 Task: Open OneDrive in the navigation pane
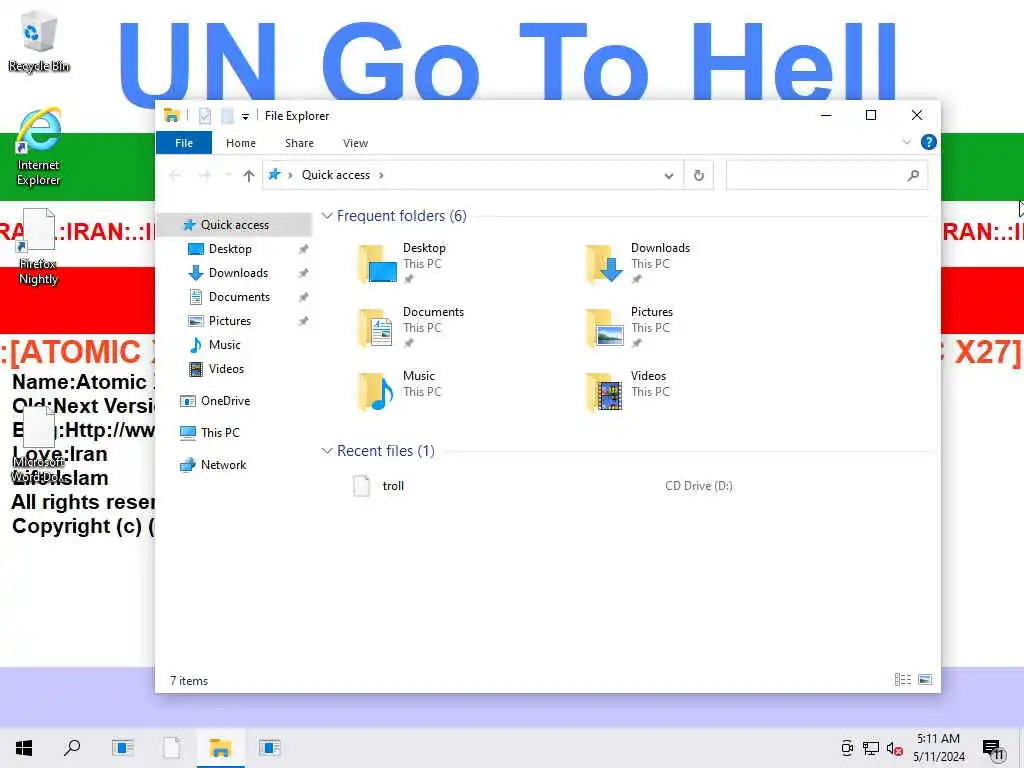click(x=225, y=401)
